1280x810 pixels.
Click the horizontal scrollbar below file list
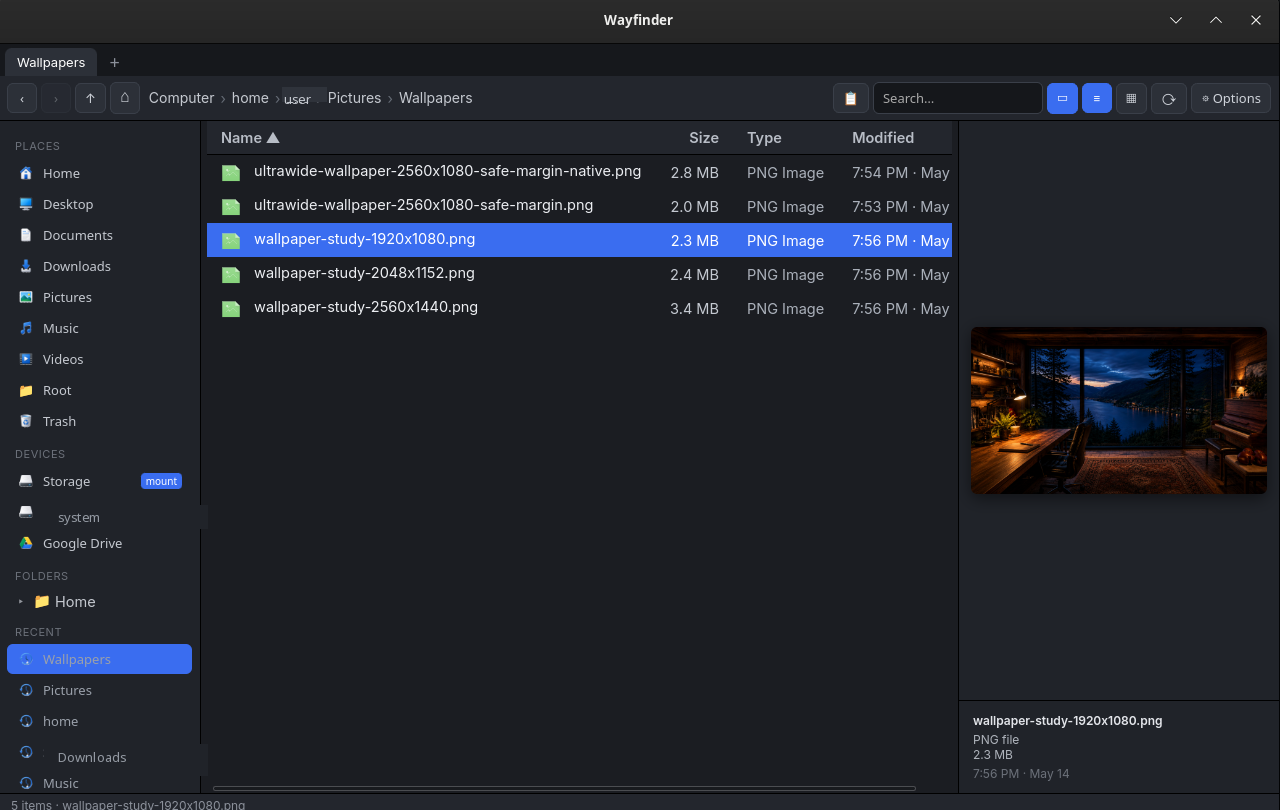tap(564, 788)
